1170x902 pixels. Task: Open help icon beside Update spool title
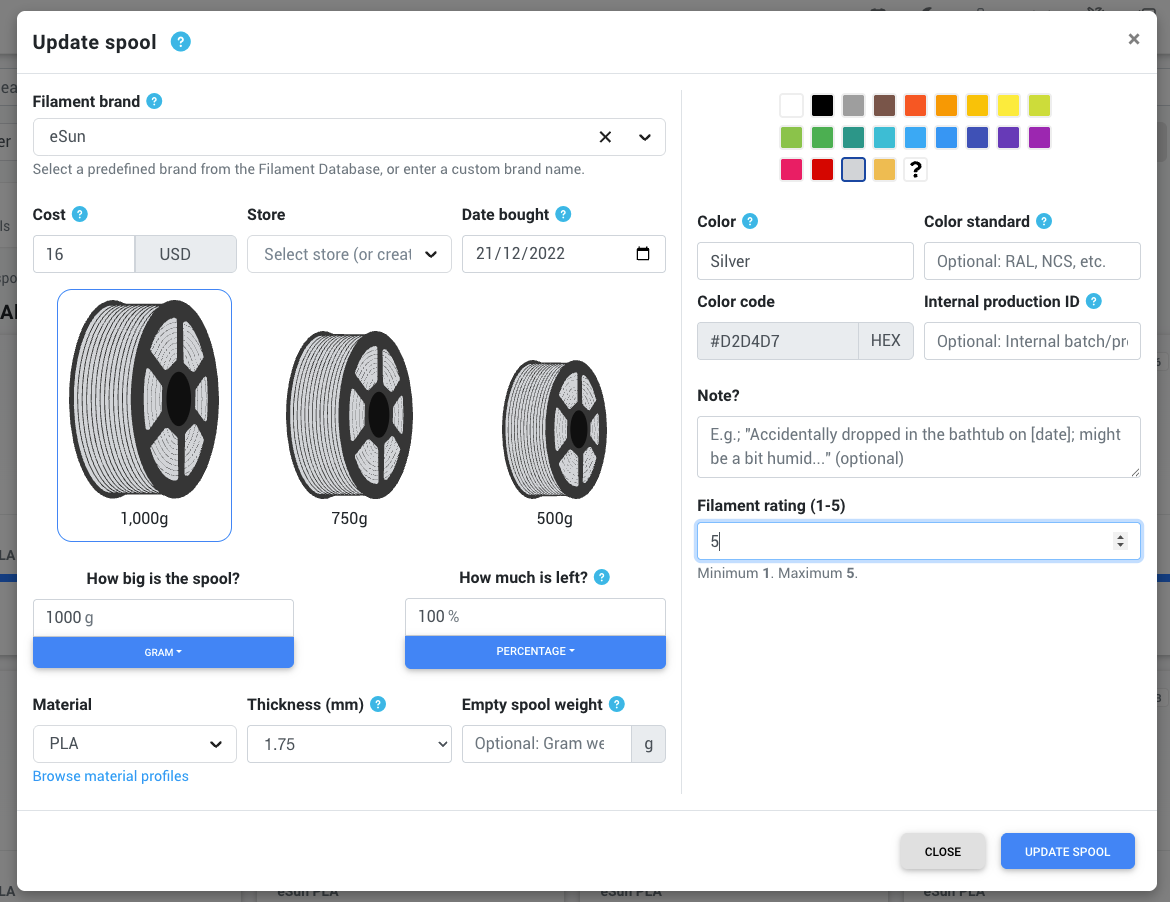pos(181,42)
